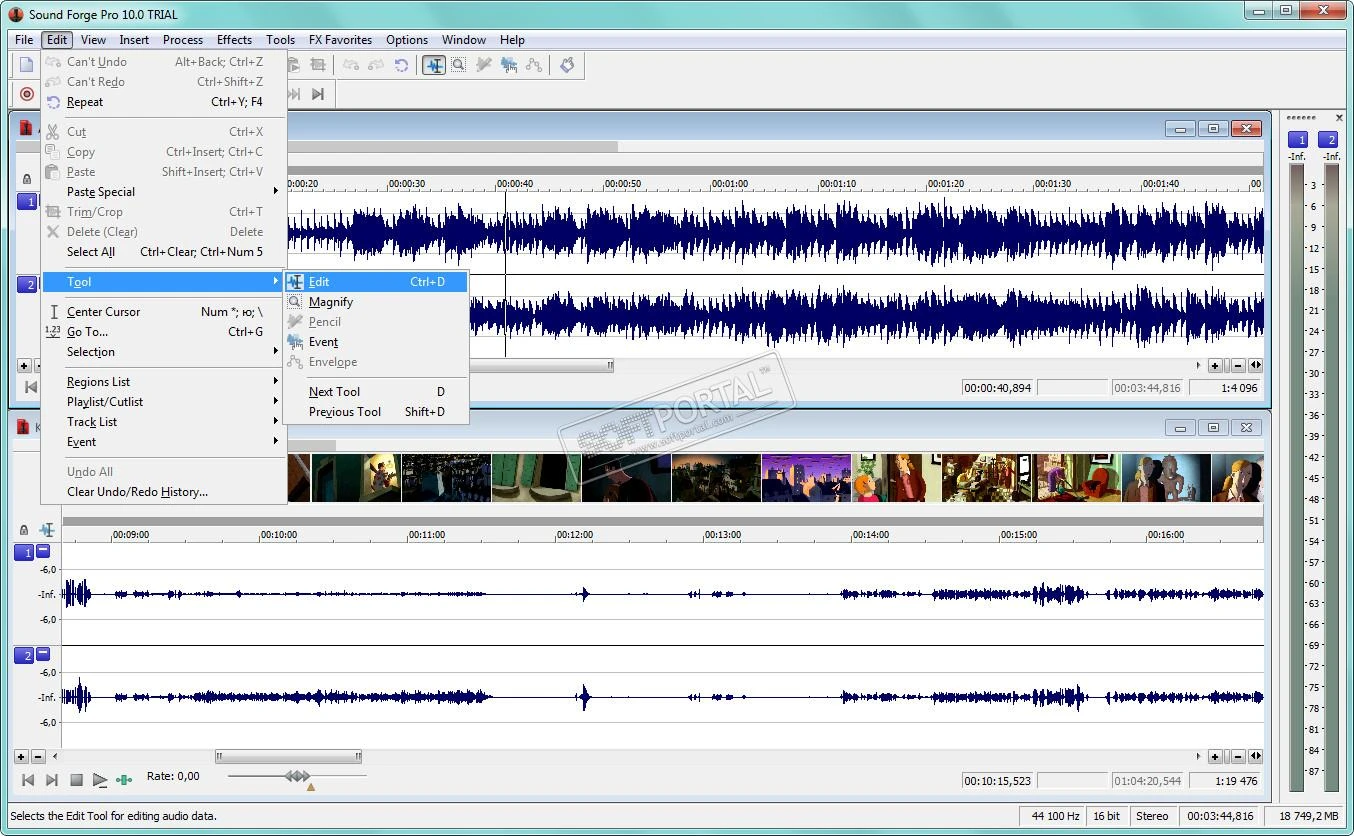Toggle channel 1 in the lower audio window
Viewport: 1354px width, 836px height.
coord(24,552)
